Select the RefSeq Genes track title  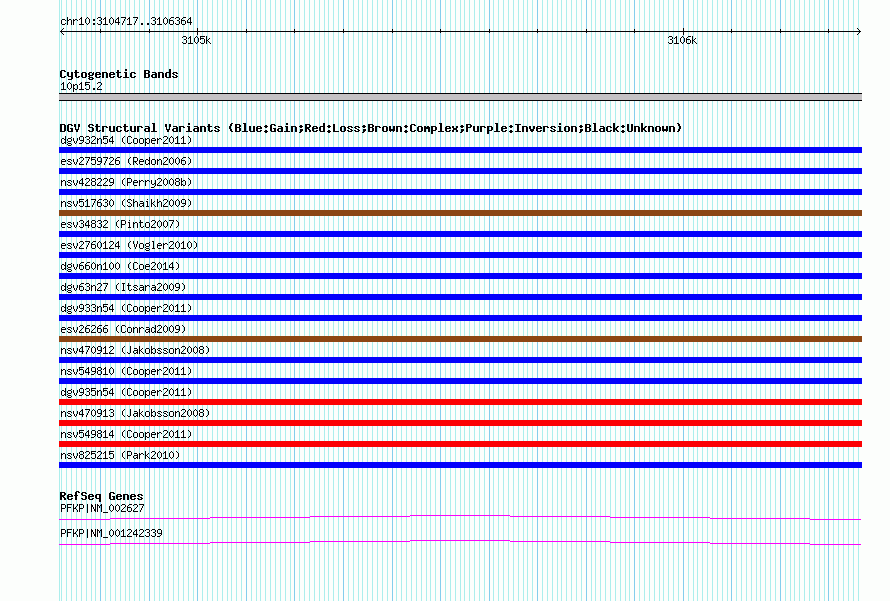(101, 496)
